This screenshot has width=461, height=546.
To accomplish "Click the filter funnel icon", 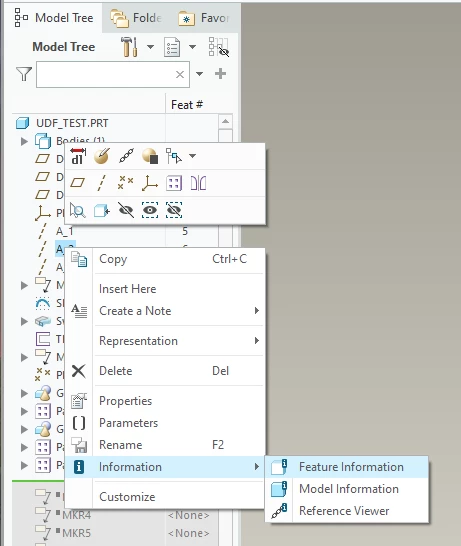I will (x=24, y=74).
